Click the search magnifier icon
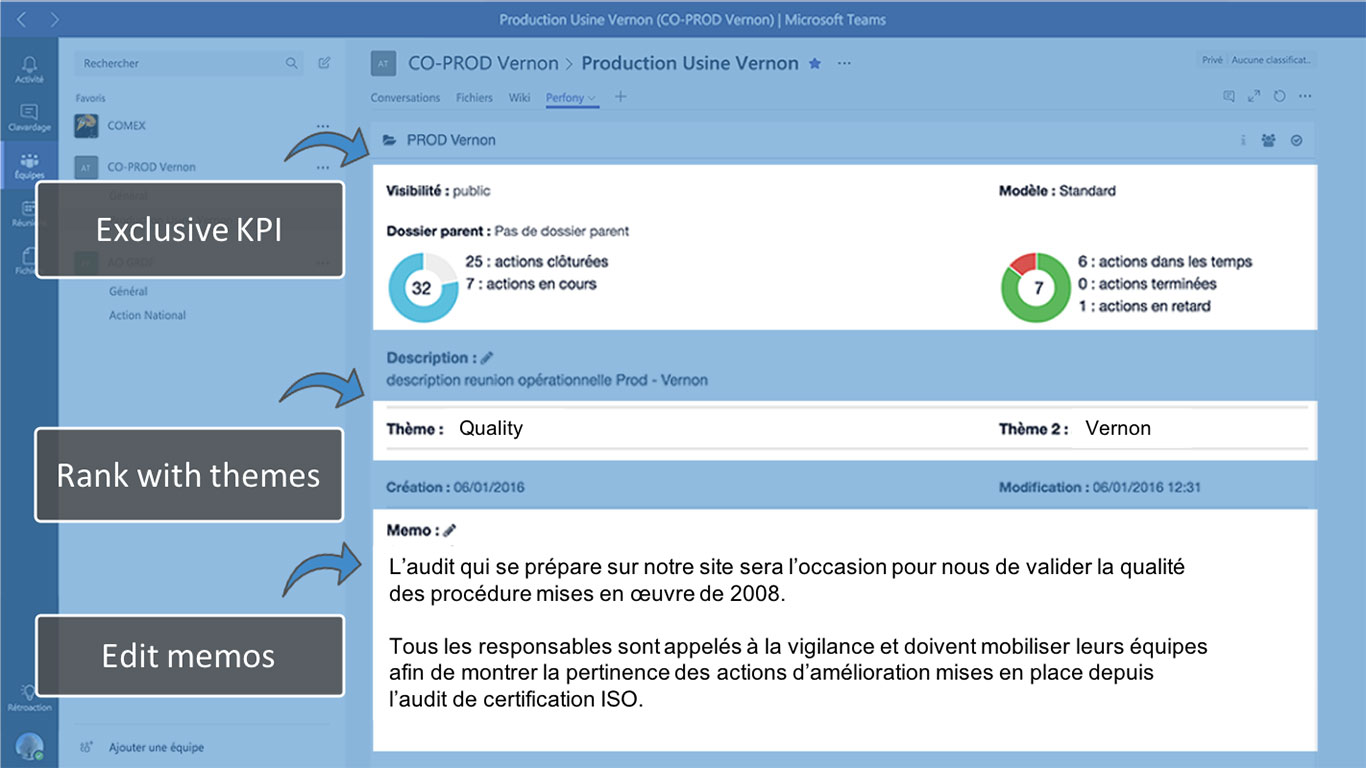This screenshot has width=1366, height=768. pos(291,63)
